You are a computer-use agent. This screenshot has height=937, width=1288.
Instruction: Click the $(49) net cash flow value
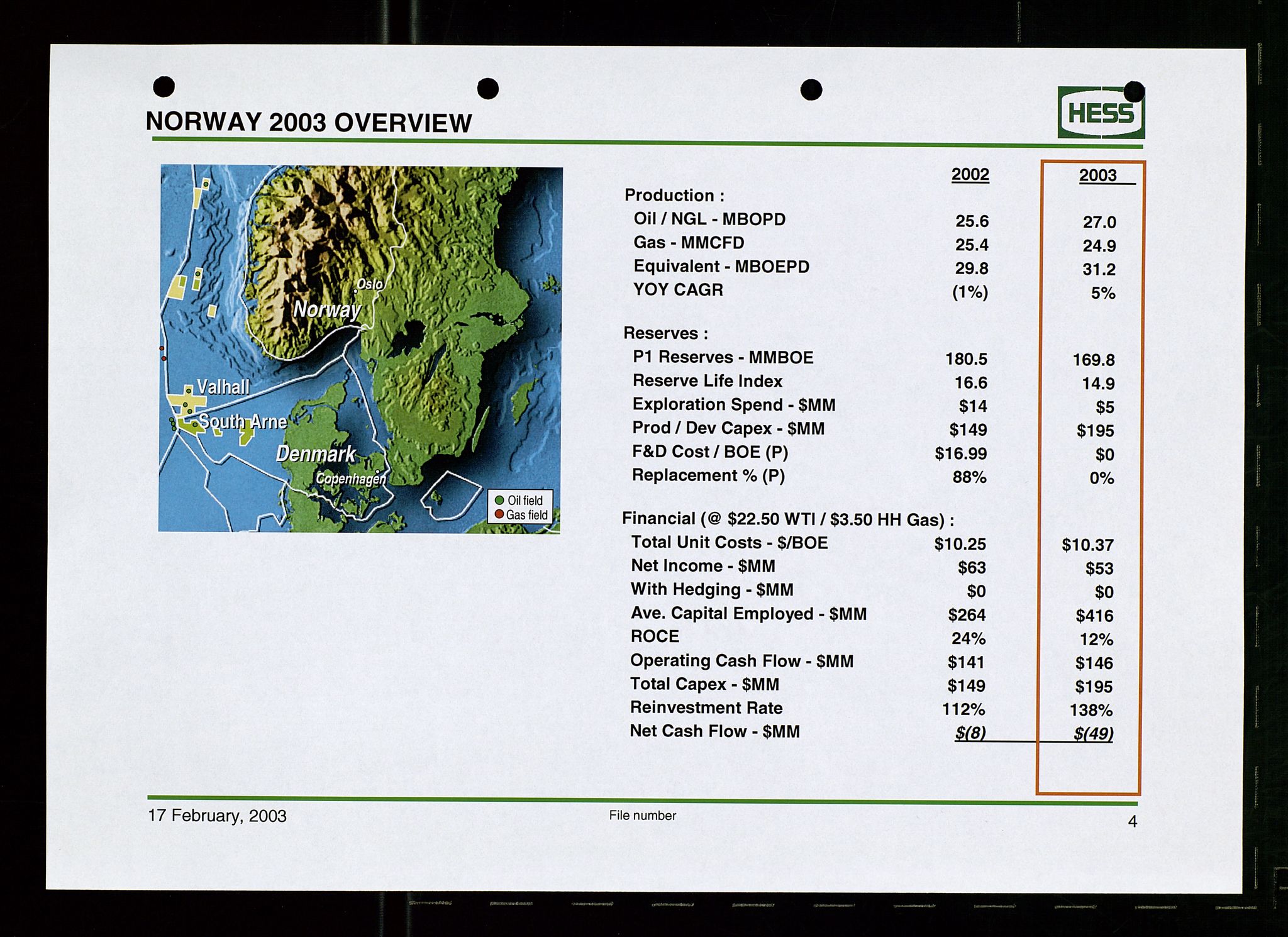click(1094, 735)
